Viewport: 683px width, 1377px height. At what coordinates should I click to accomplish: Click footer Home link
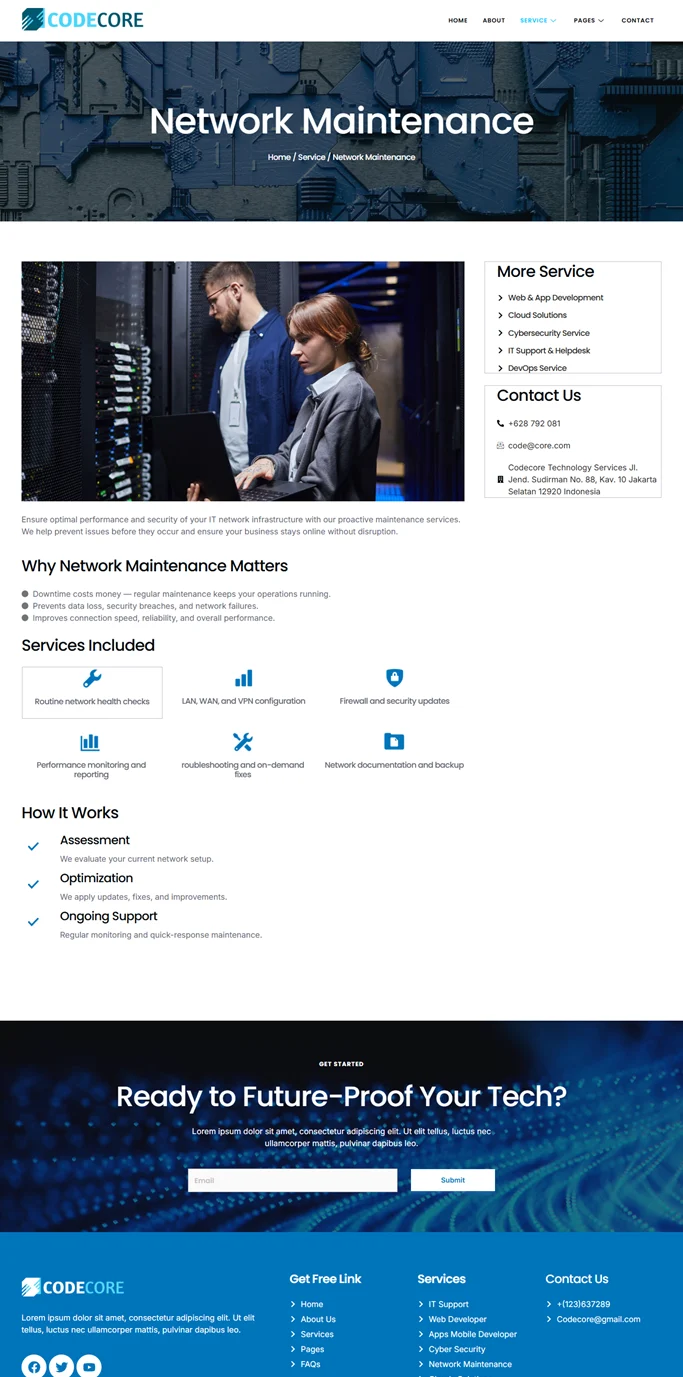[312, 1304]
